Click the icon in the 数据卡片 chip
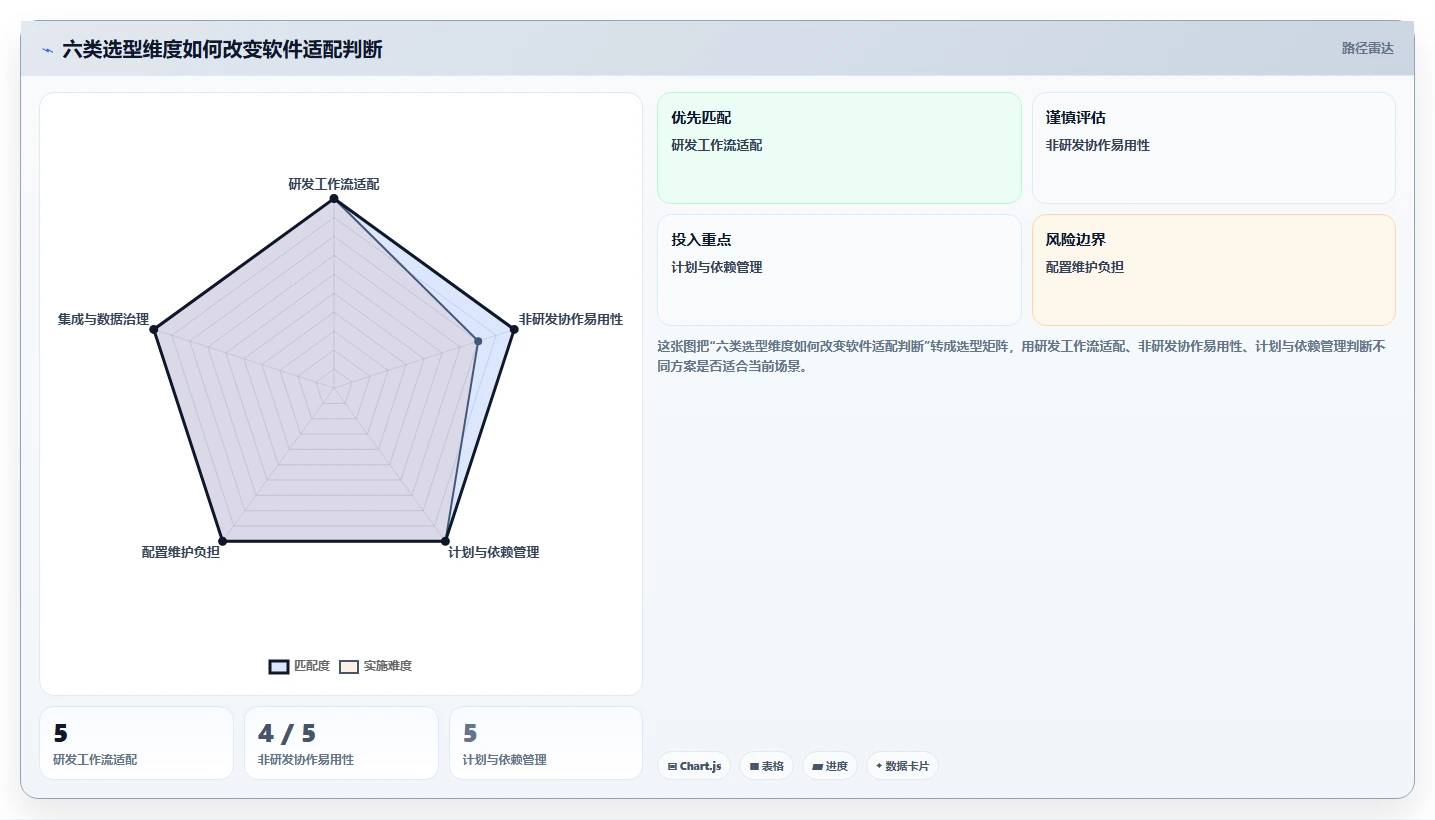Image resolution: width=1435 pixels, height=820 pixels. (x=879, y=766)
